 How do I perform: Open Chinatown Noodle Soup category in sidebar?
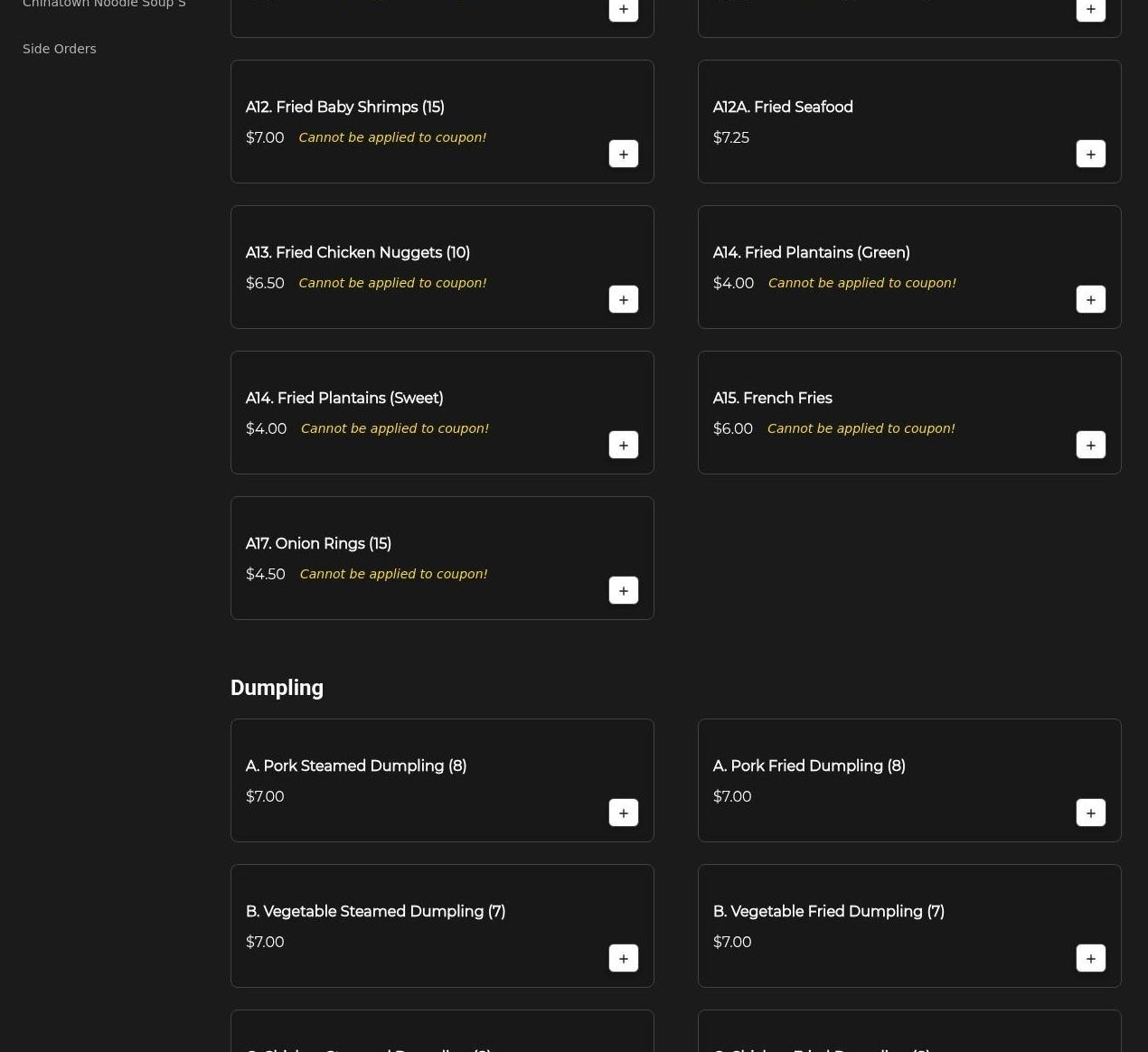(104, 4)
